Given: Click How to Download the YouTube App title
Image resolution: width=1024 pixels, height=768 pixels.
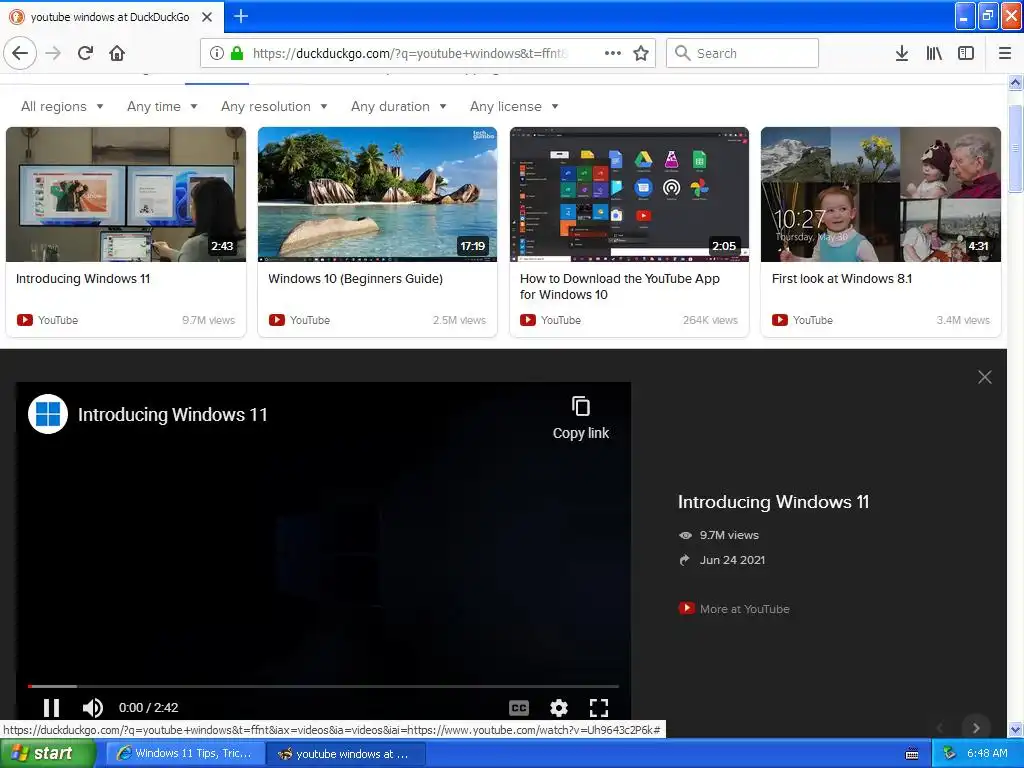Looking at the screenshot, I should click(x=620, y=287).
